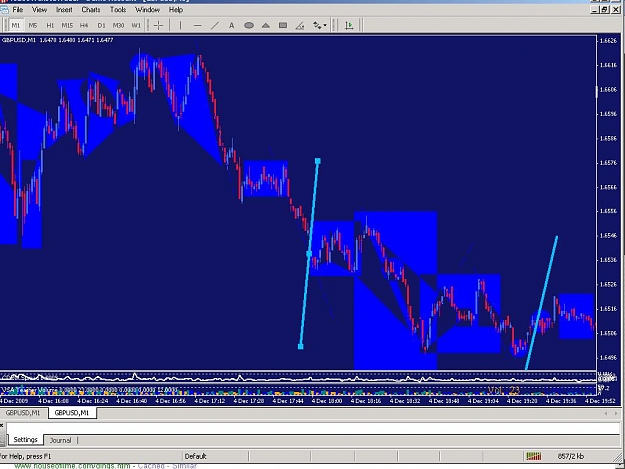Open the File menu

(18, 10)
